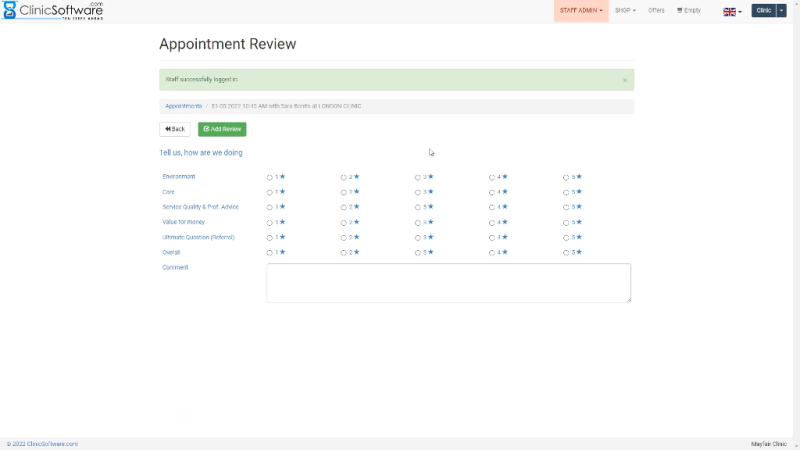Click the 'Tell us, how are we doing' heading
Image resolution: width=800 pixels, height=450 pixels.
tap(201, 153)
